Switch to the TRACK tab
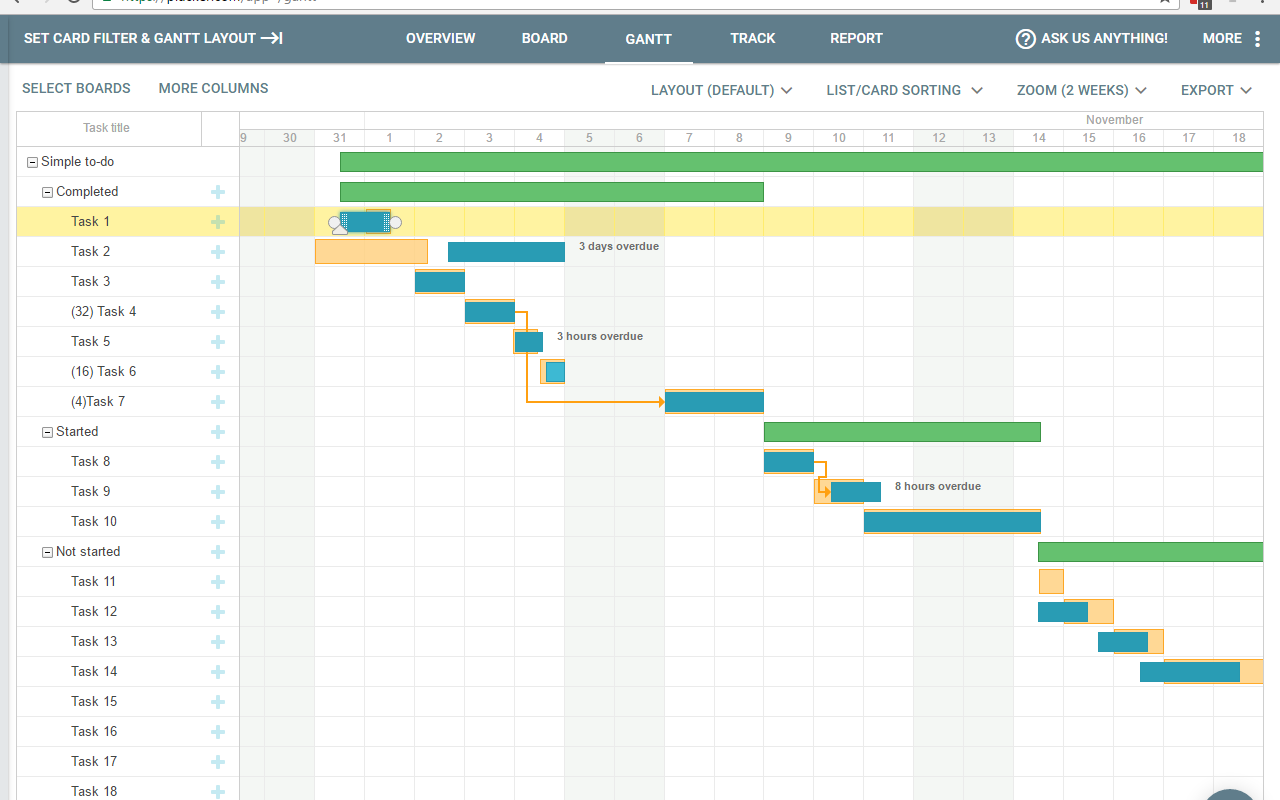 (x=753, y=39)
